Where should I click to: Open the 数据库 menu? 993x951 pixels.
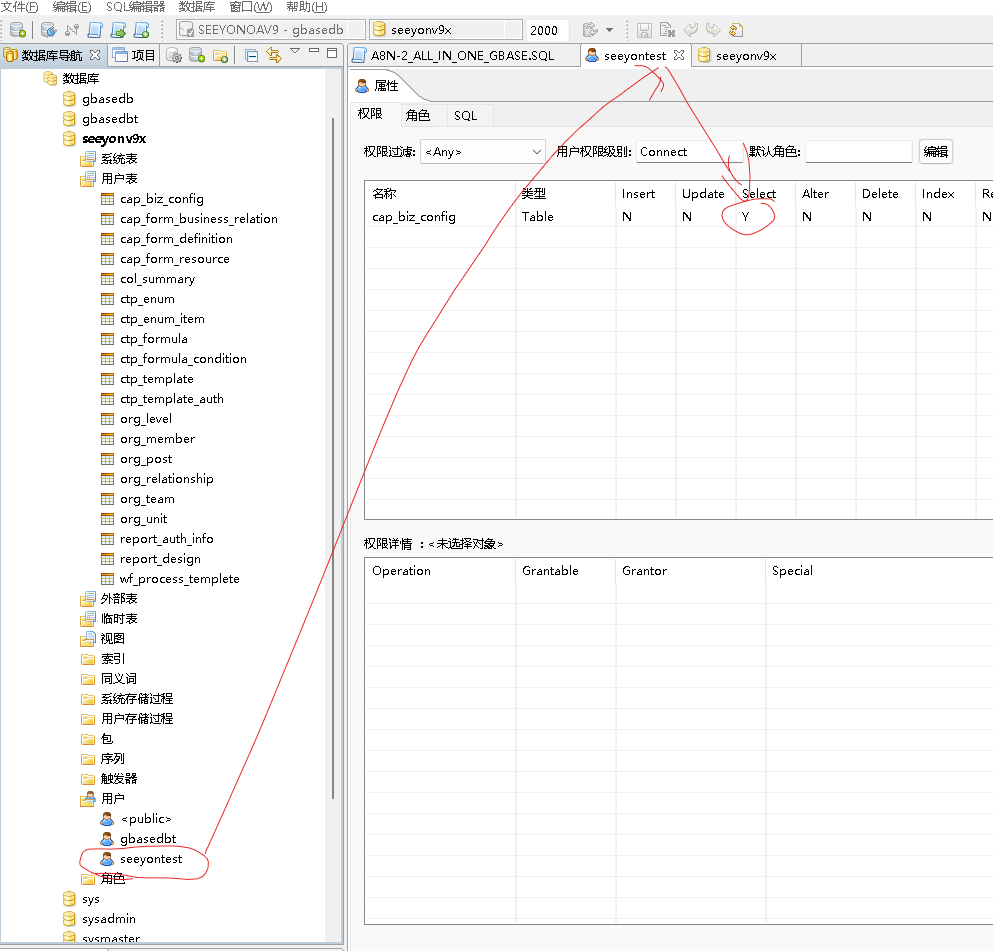coord(197,7)
